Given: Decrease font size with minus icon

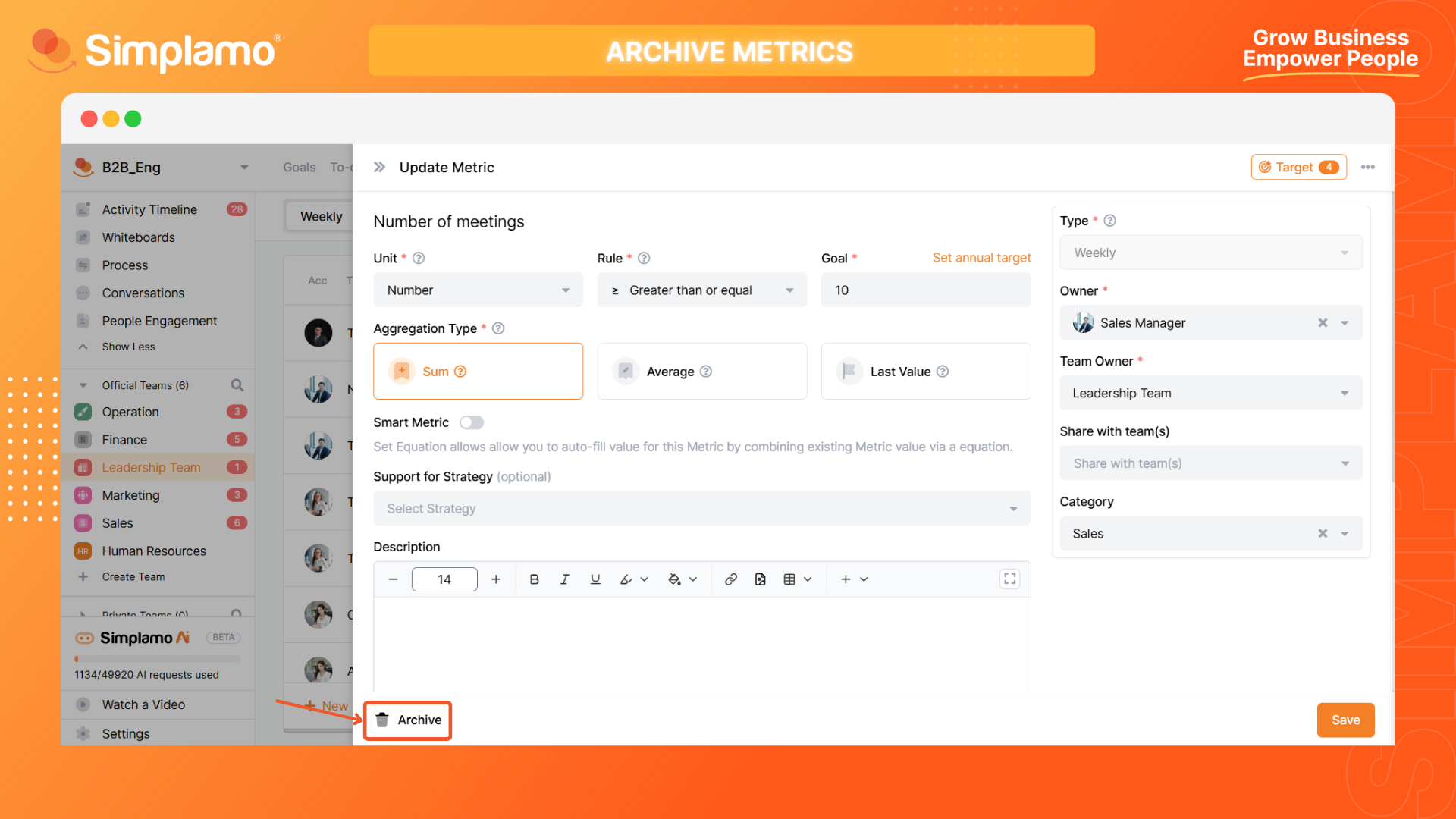Looking at the screenshot, I should point(393,579).
